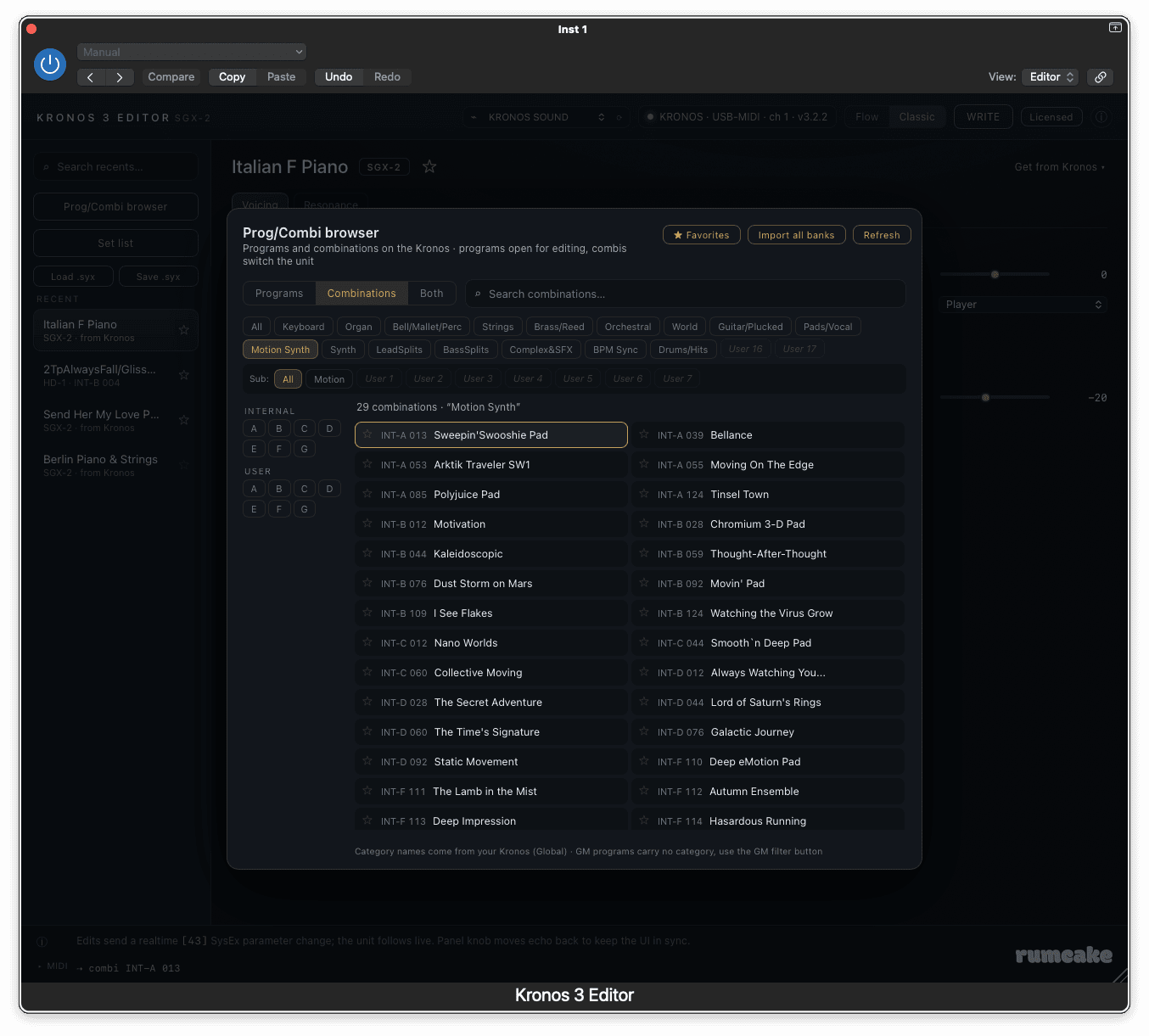
Task: Adjust the upper slider showing 0
Action: (x=995, y=274)
